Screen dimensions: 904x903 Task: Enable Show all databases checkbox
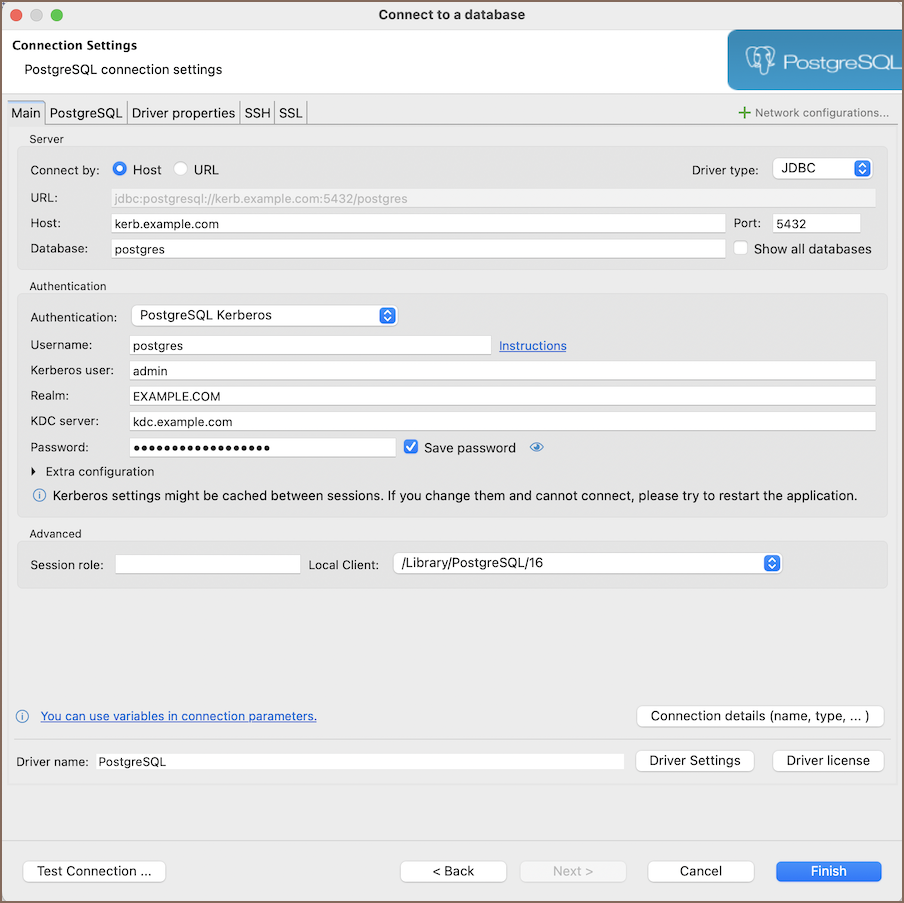[741, 248]
